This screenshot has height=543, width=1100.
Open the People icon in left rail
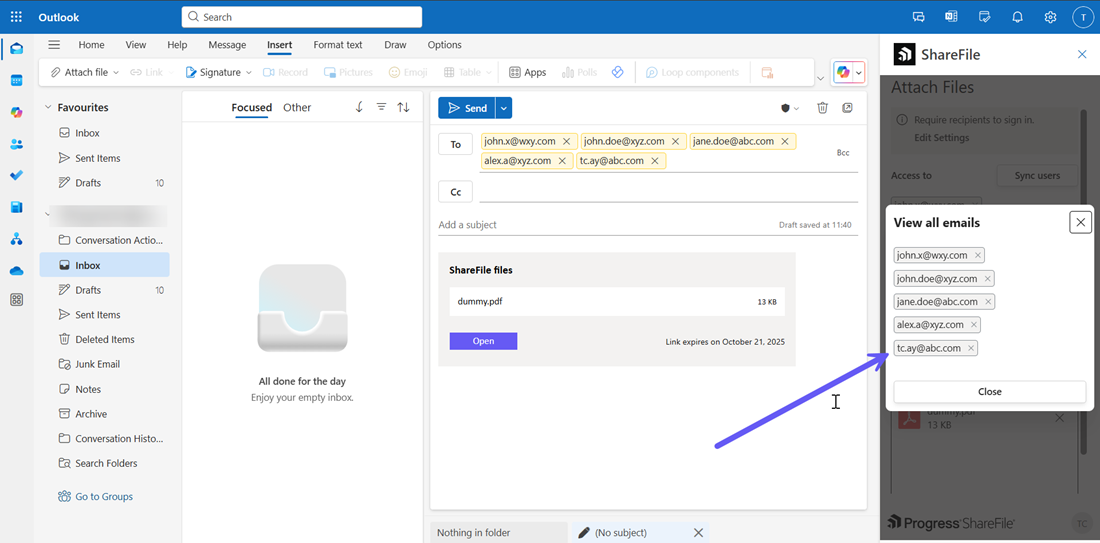pos(16,144)
